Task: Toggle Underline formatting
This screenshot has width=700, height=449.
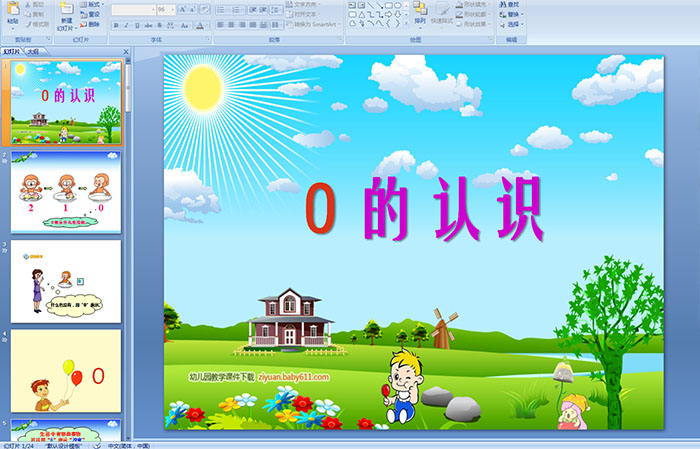Action: (x=137, y=25)
